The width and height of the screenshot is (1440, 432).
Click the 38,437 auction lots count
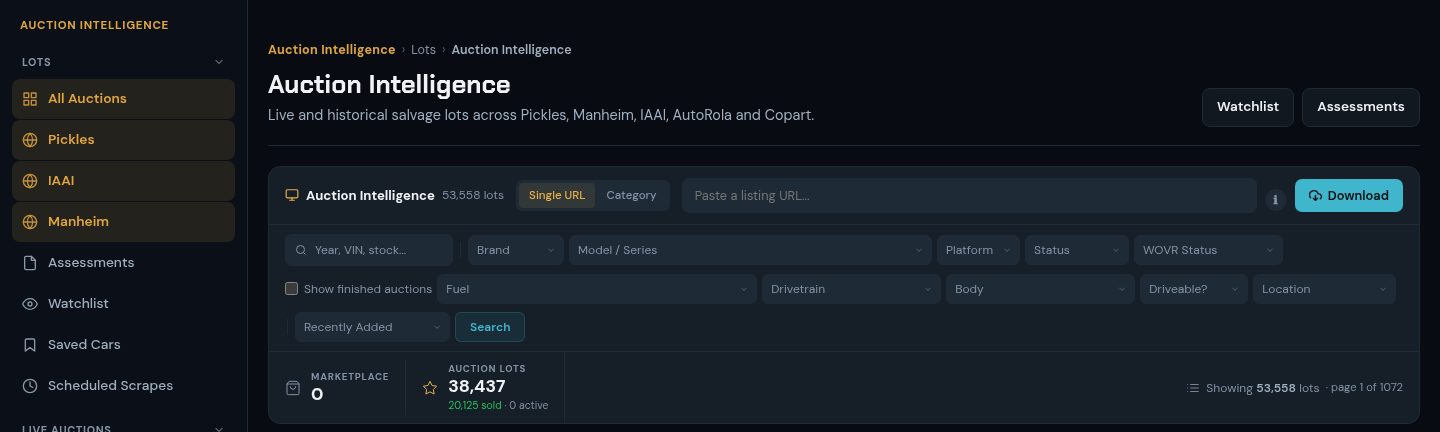coord(477,386)
